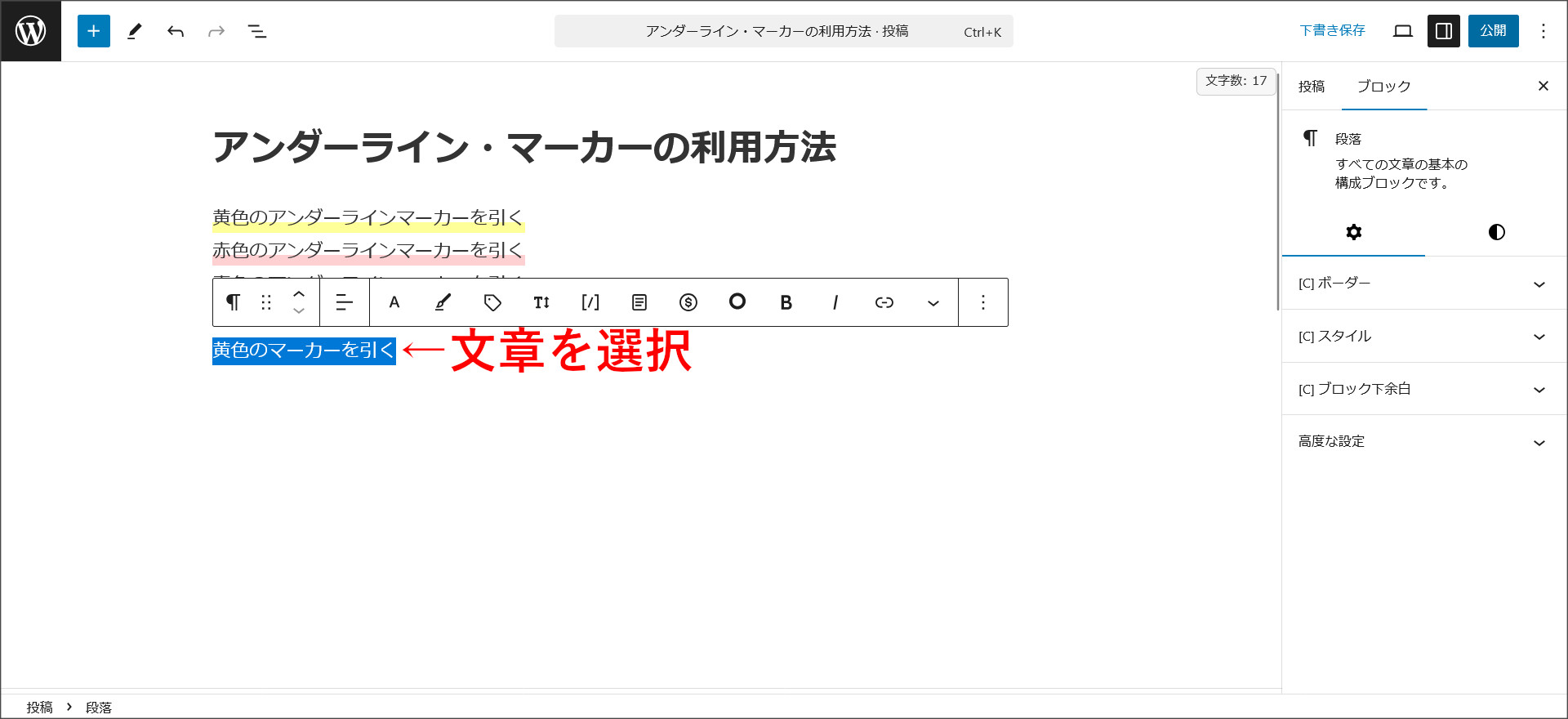Click the text color 'A' icon
The height and width of the screenshot is (719, 1568).
click(x=394, y=302)
